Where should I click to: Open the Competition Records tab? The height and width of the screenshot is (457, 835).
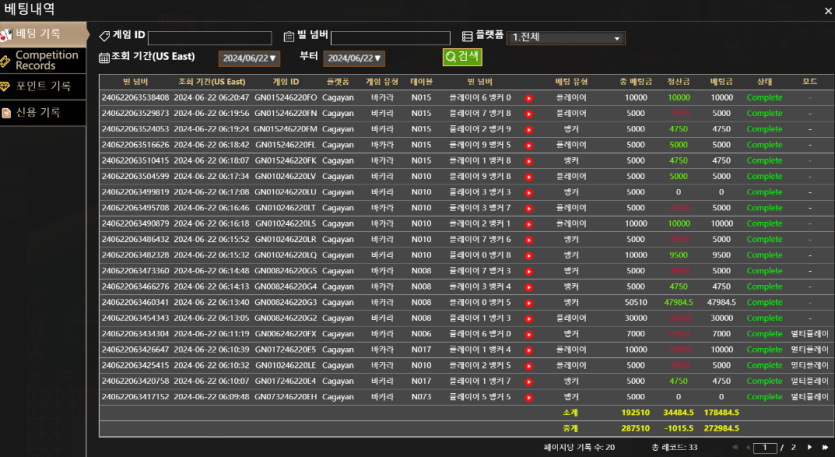point(43,60)
